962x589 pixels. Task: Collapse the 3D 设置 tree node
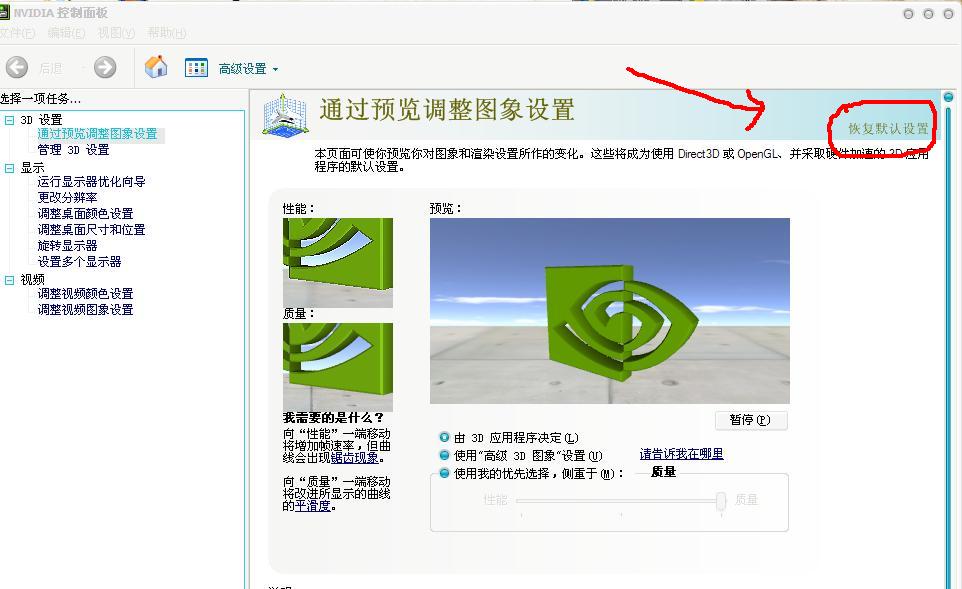tap(9, 120)
